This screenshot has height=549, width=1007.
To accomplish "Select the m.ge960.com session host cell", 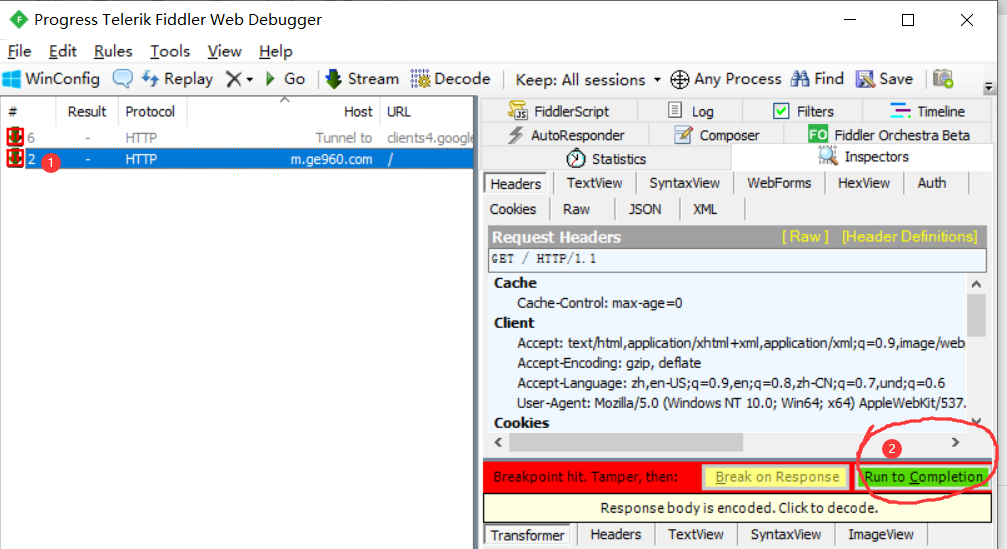I will pyautogui.click(x=331, y=159).
